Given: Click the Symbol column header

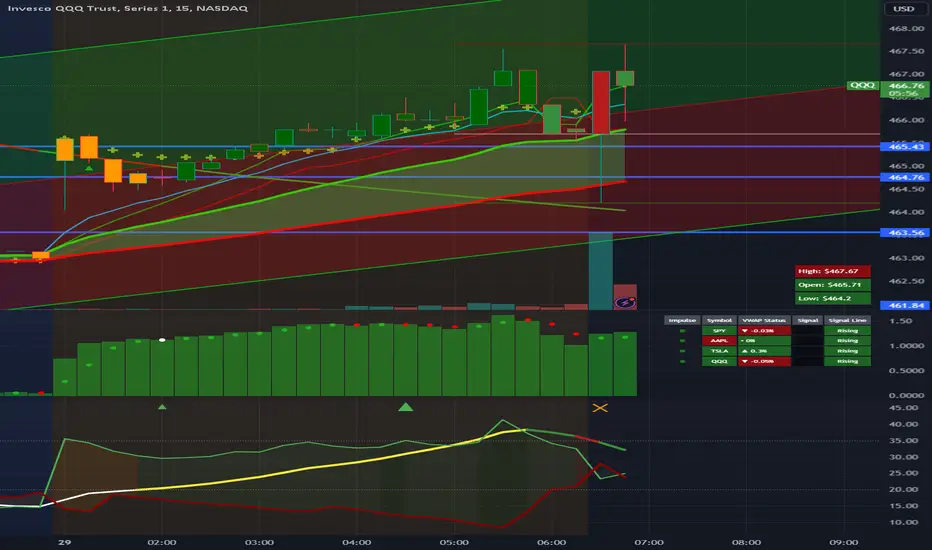Looking at the screenshot, I should (x=719, y=320).
